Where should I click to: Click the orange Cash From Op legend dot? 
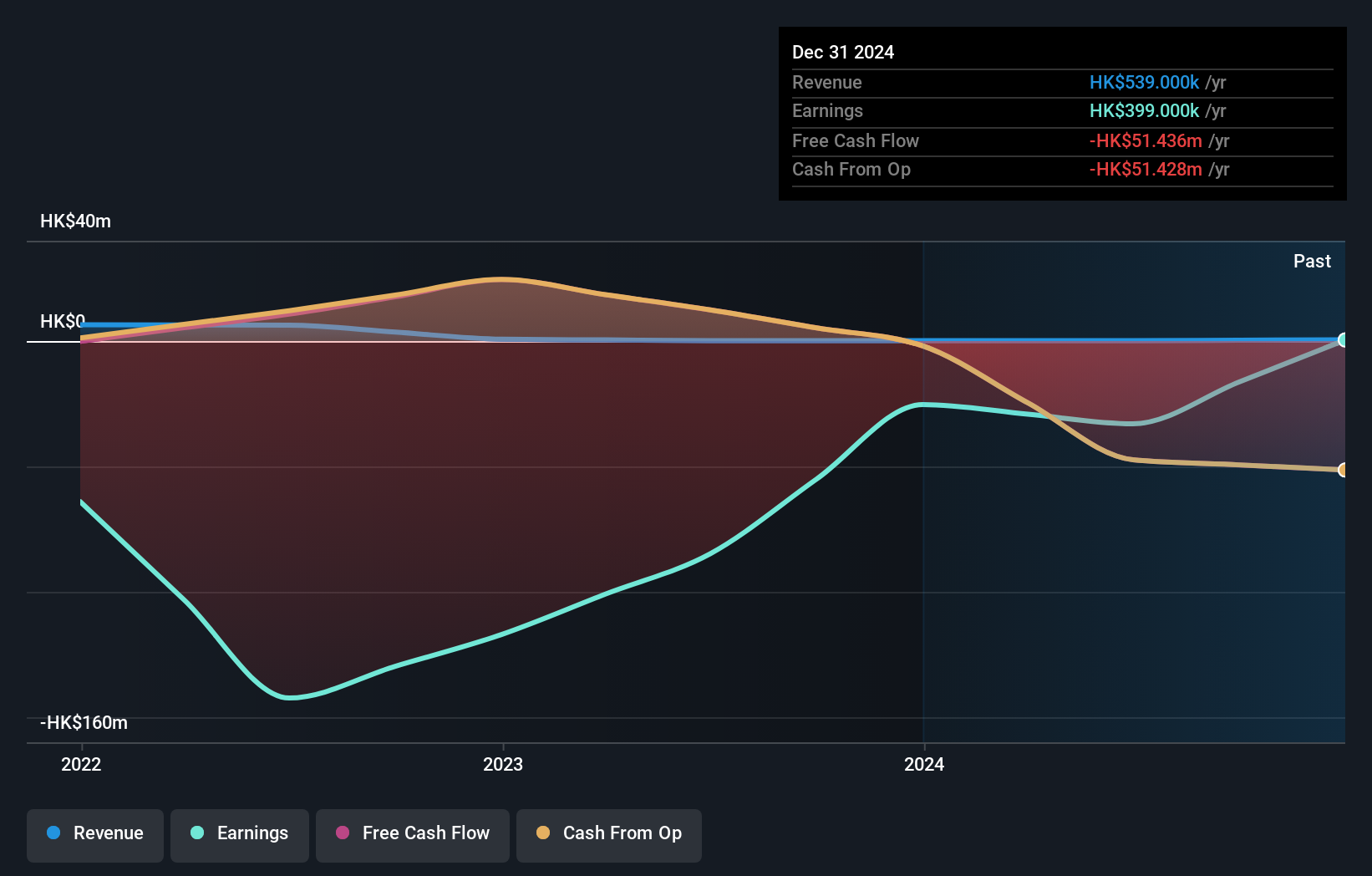[543, 833]
